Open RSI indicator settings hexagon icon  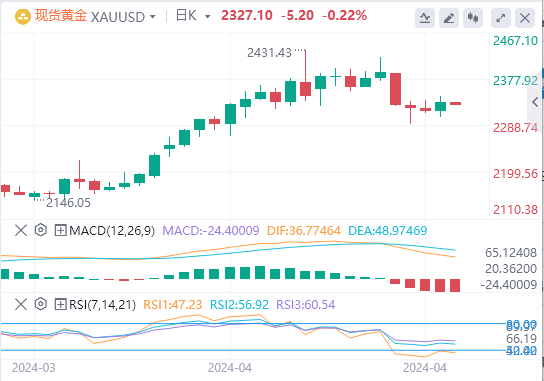(41, 304)
